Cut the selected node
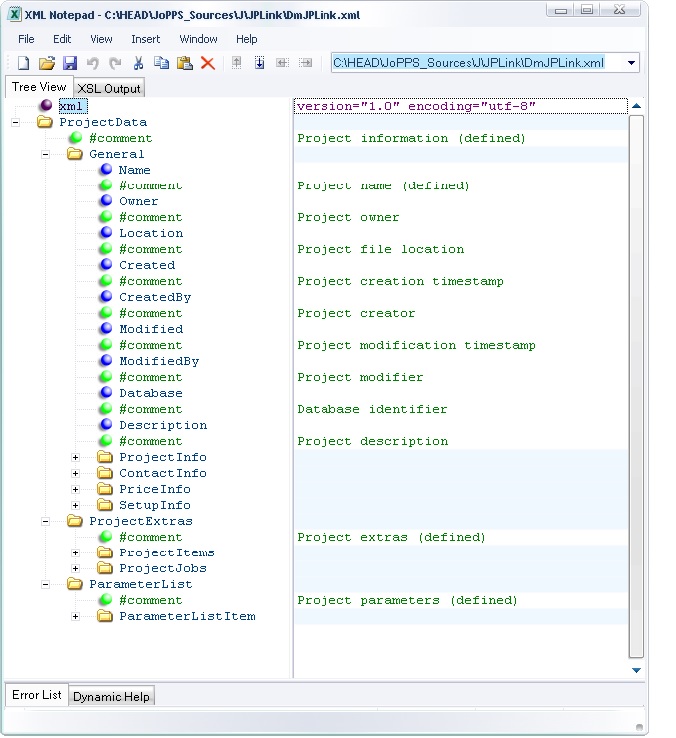 click(138, 63)
